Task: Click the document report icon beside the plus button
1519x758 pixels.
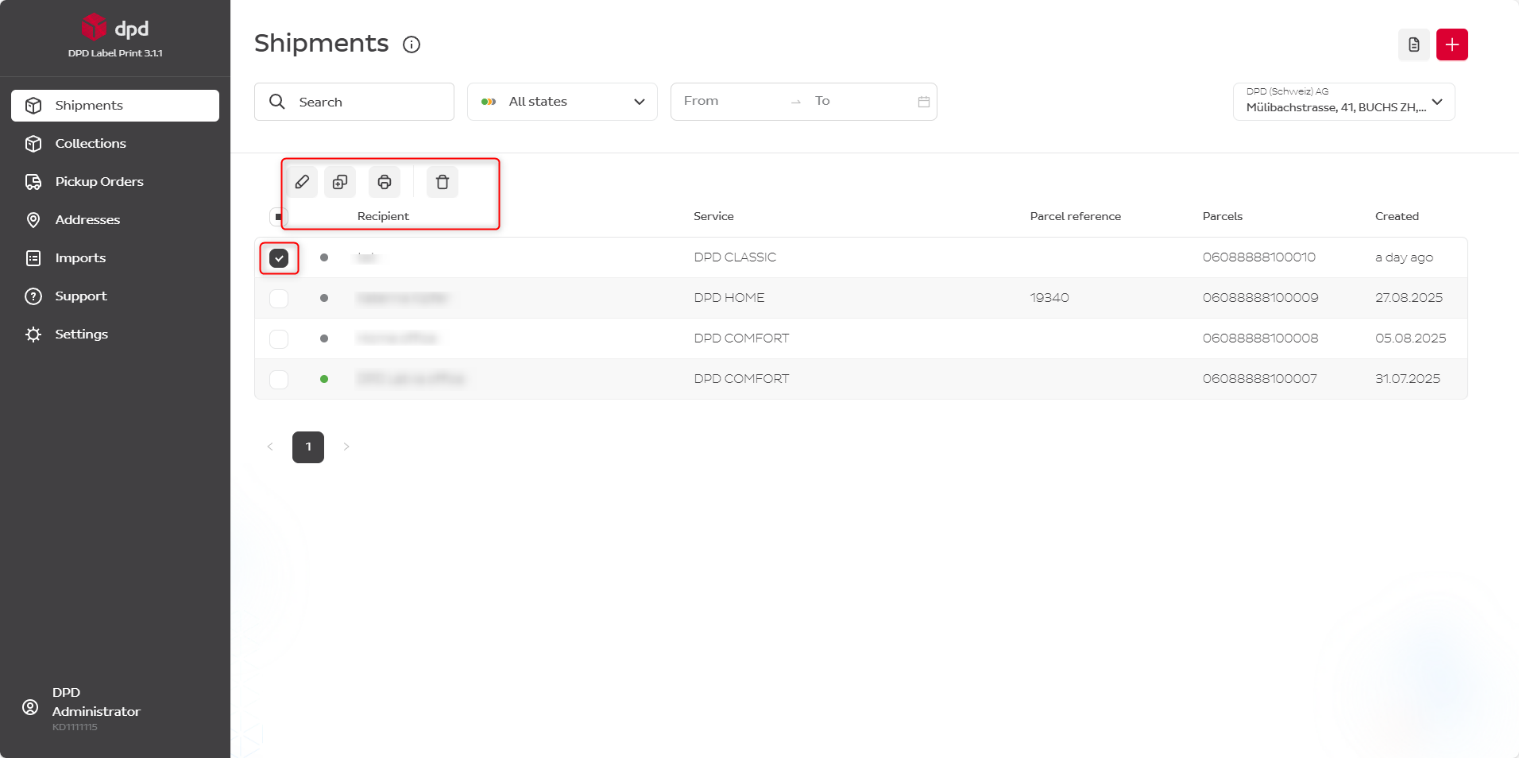Action: pos(1414,45)
